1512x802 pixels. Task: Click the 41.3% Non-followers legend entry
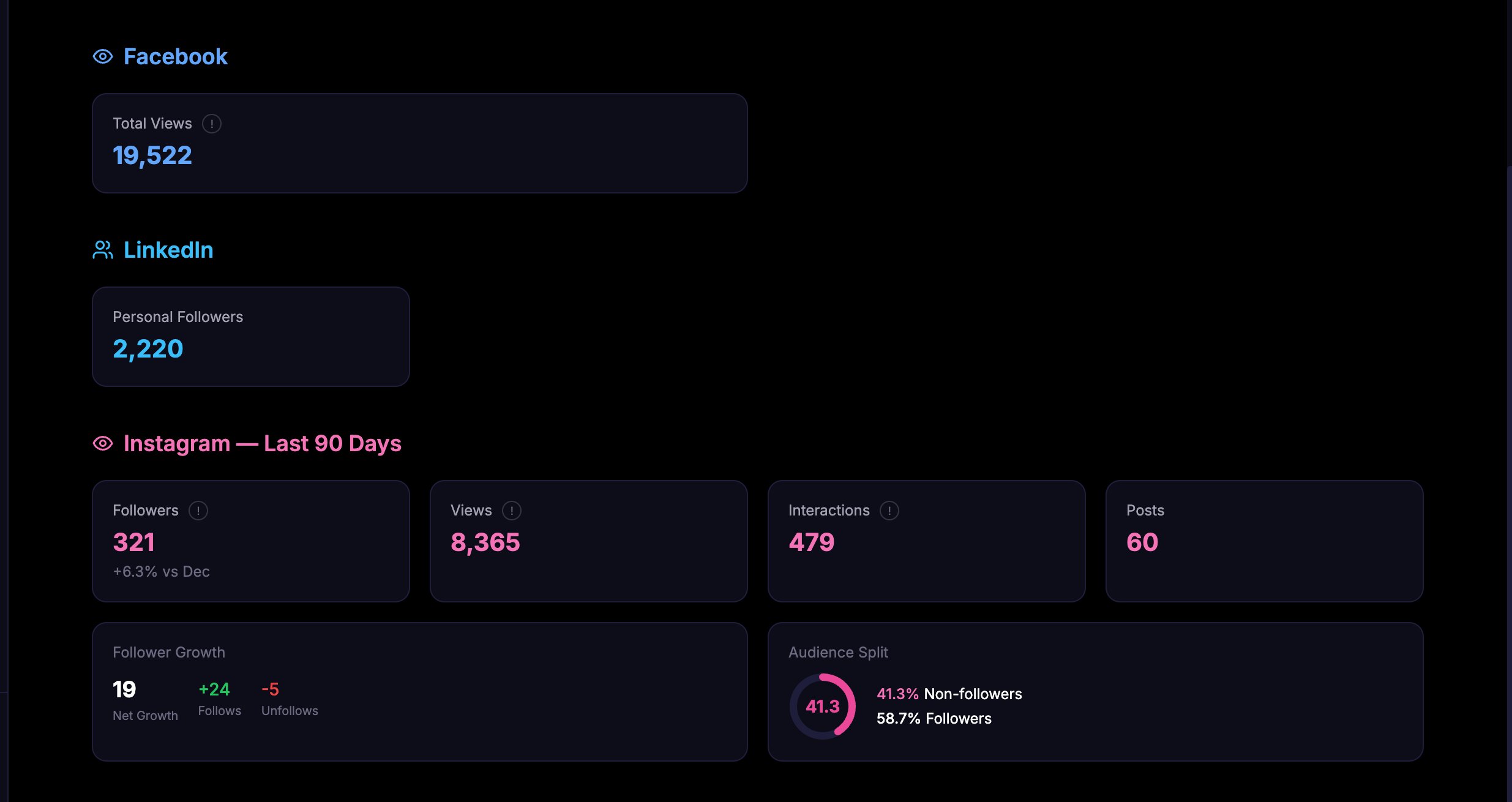[x=949, y=694]
